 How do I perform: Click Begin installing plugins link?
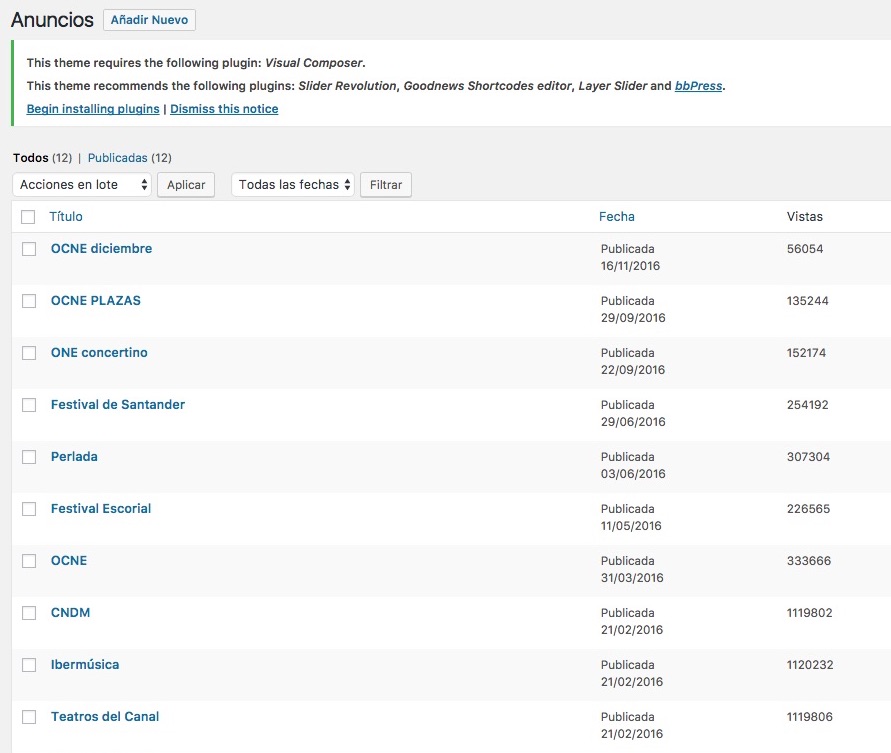[x=93, y=109]
